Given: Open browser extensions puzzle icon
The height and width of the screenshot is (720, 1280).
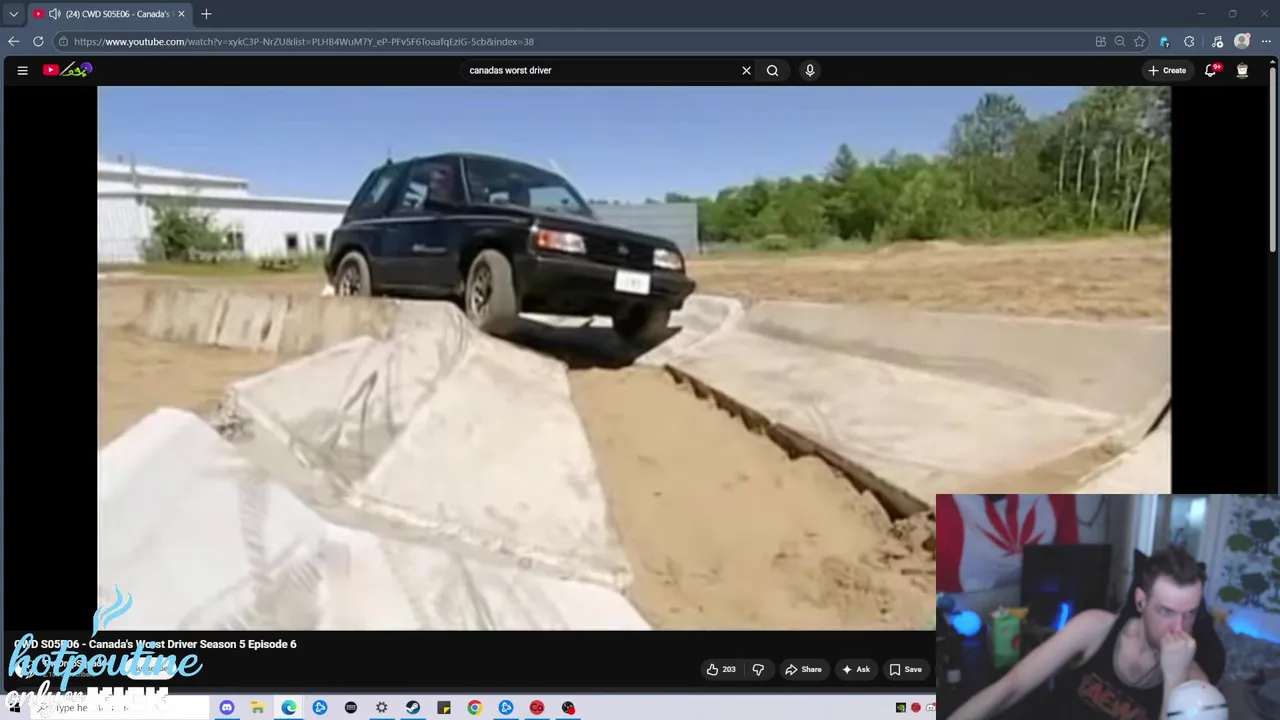Looking at the screenshot, I should [x=1189, y=41].
